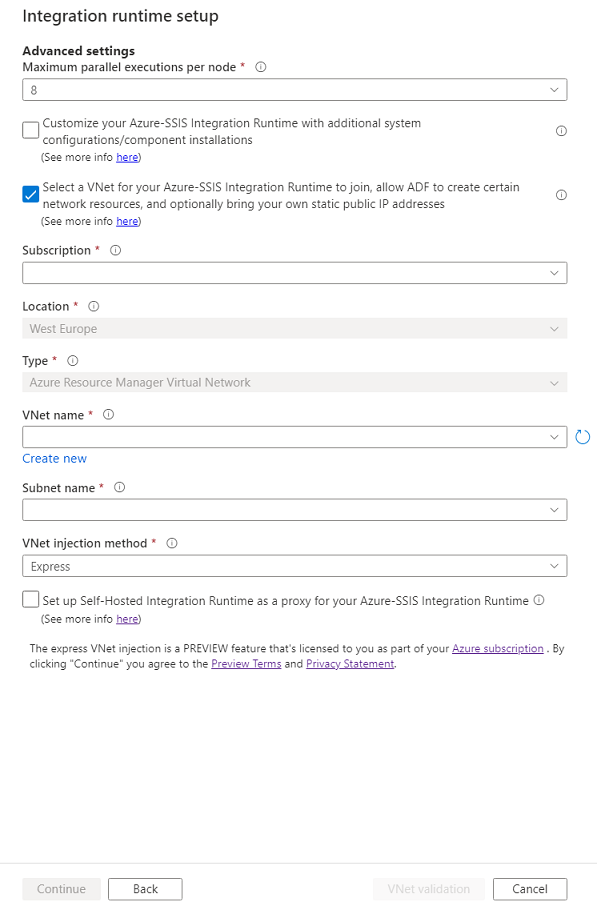Viewport: 597px width, 914px height.
Task: Click info icon next to Location label
Action: point(94,307)
